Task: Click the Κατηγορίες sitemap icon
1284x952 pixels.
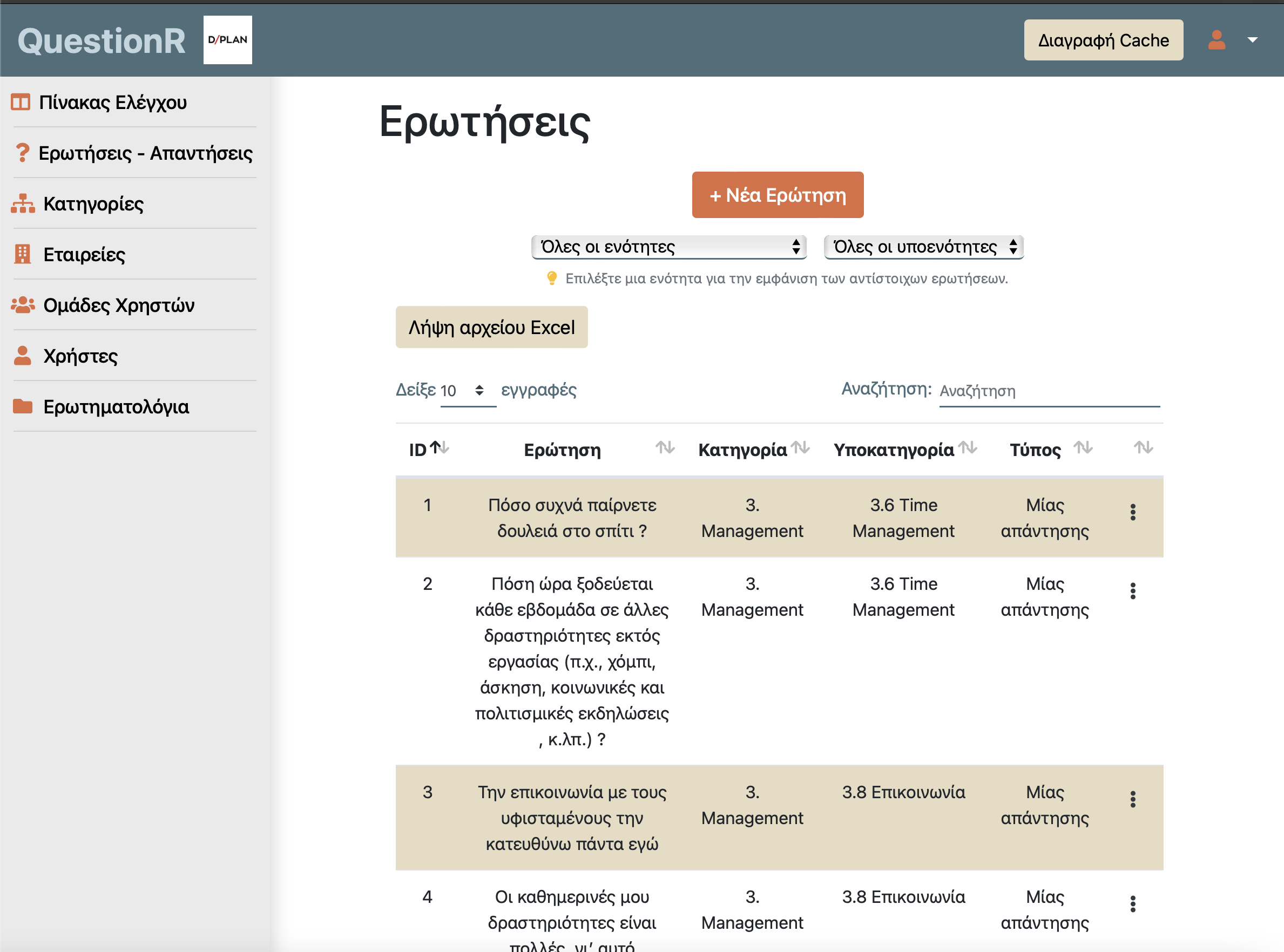Action: point(23,203)
